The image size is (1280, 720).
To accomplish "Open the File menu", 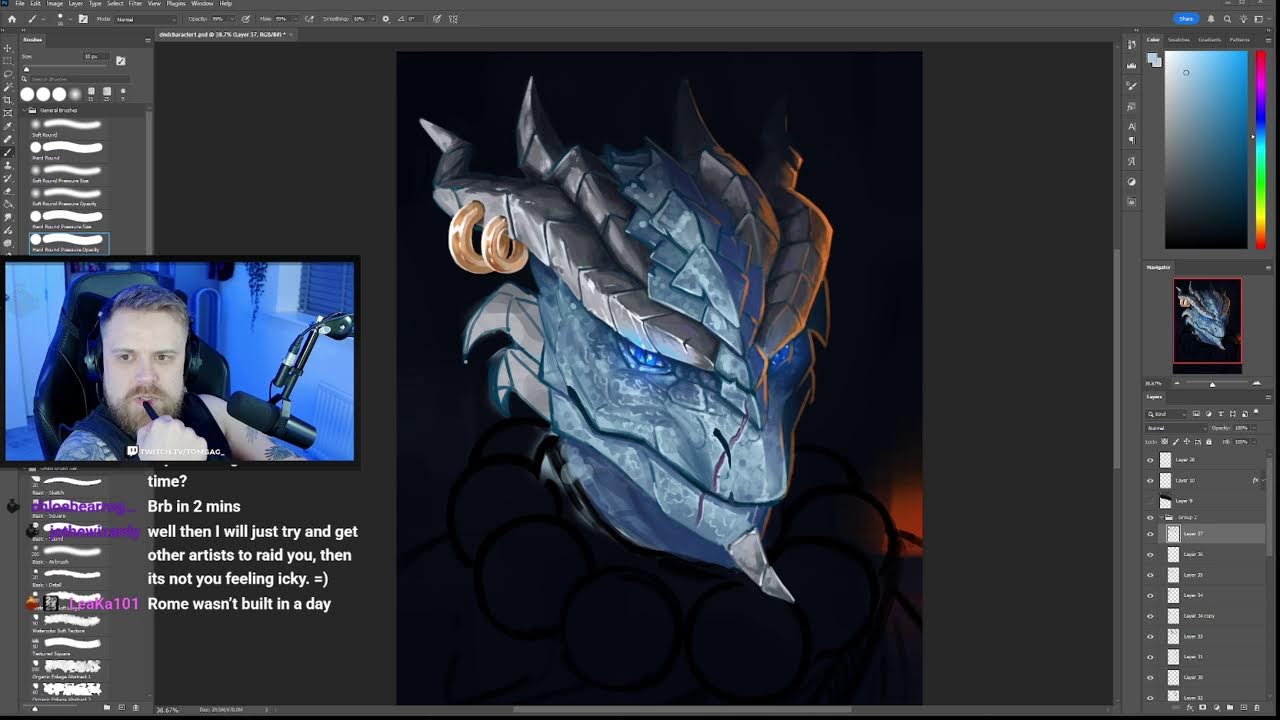I will pyautogui.click(x=20, y=4).
